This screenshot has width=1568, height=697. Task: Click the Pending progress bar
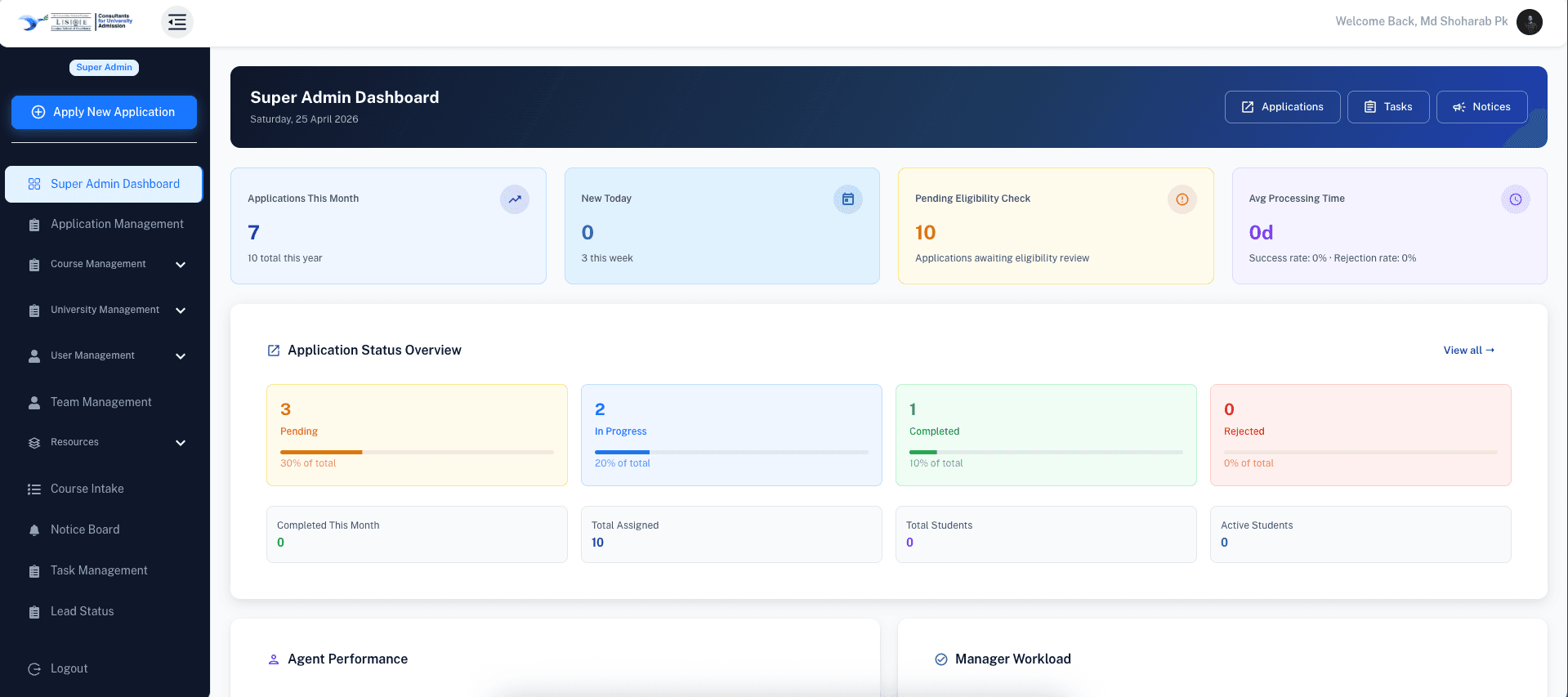pyautogui.click(x=417, y=452)
